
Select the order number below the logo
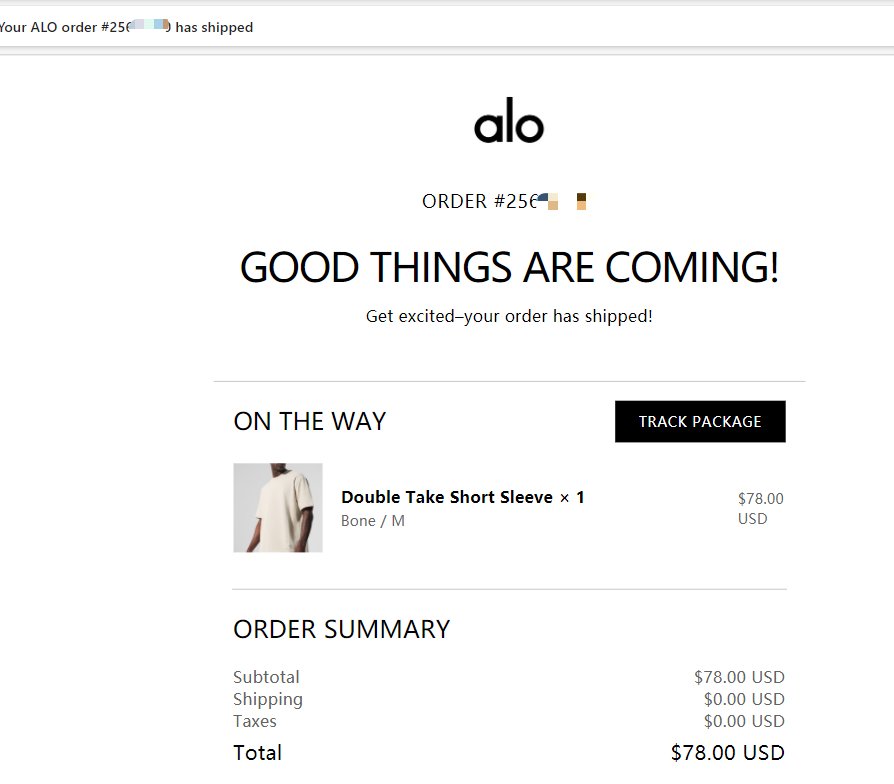pos(504,202)
